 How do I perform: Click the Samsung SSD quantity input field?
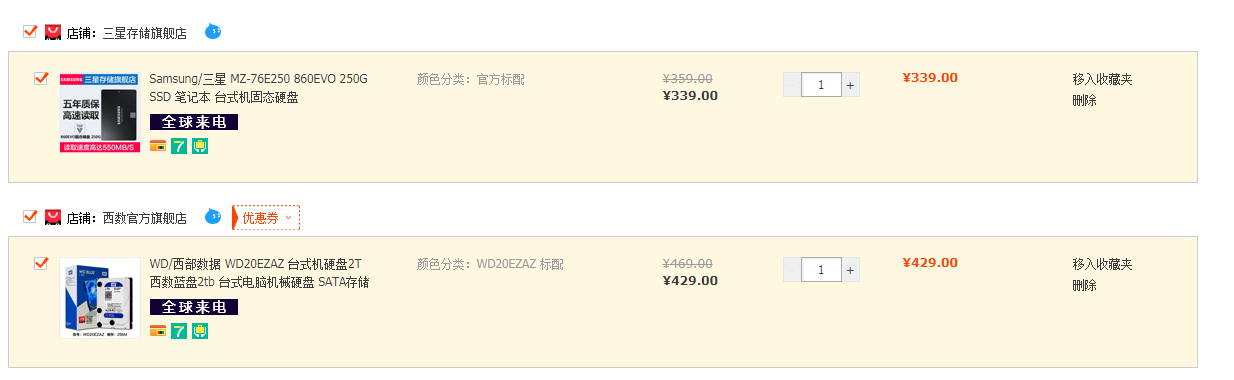(x=821, y=85)
